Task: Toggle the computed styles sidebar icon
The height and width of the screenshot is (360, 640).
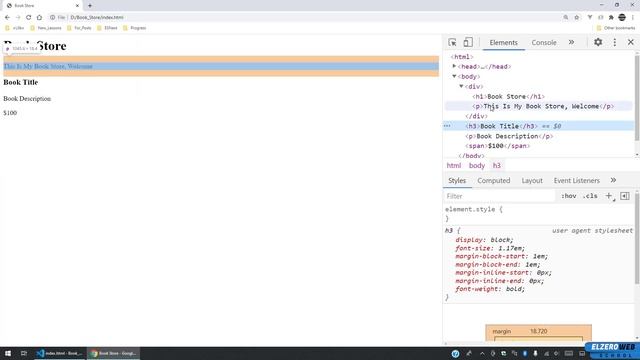Action: (624, 196)
